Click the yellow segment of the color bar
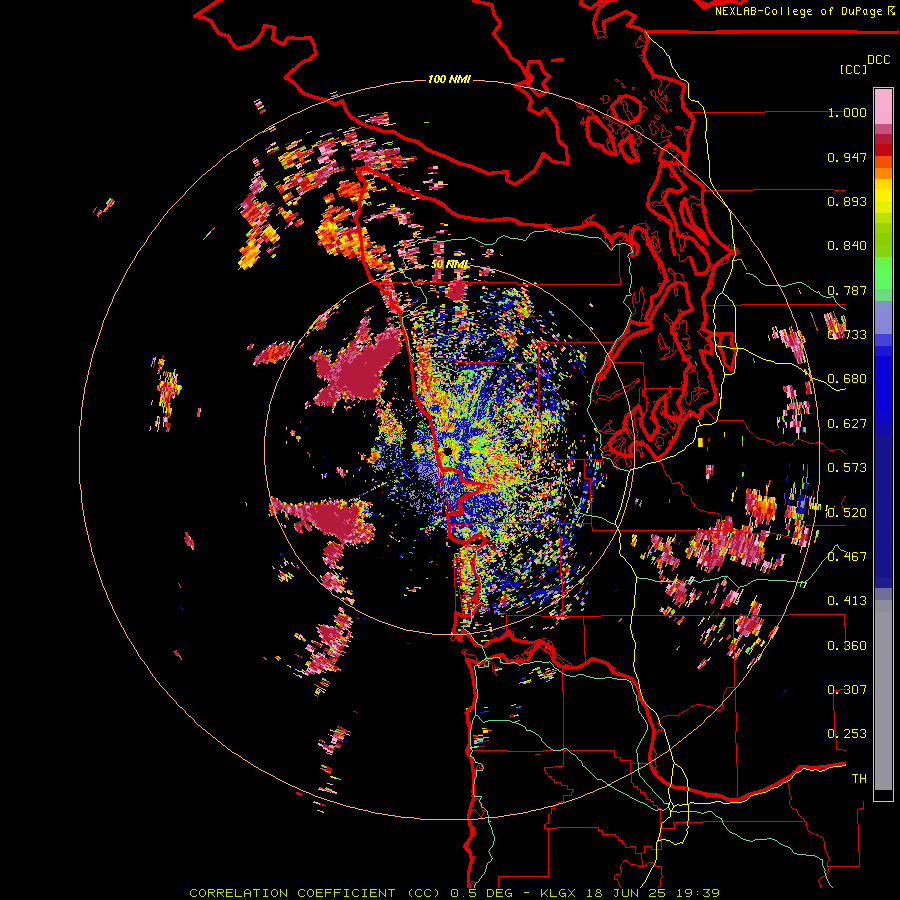This screenshot has height=900, width=900. 883,196
